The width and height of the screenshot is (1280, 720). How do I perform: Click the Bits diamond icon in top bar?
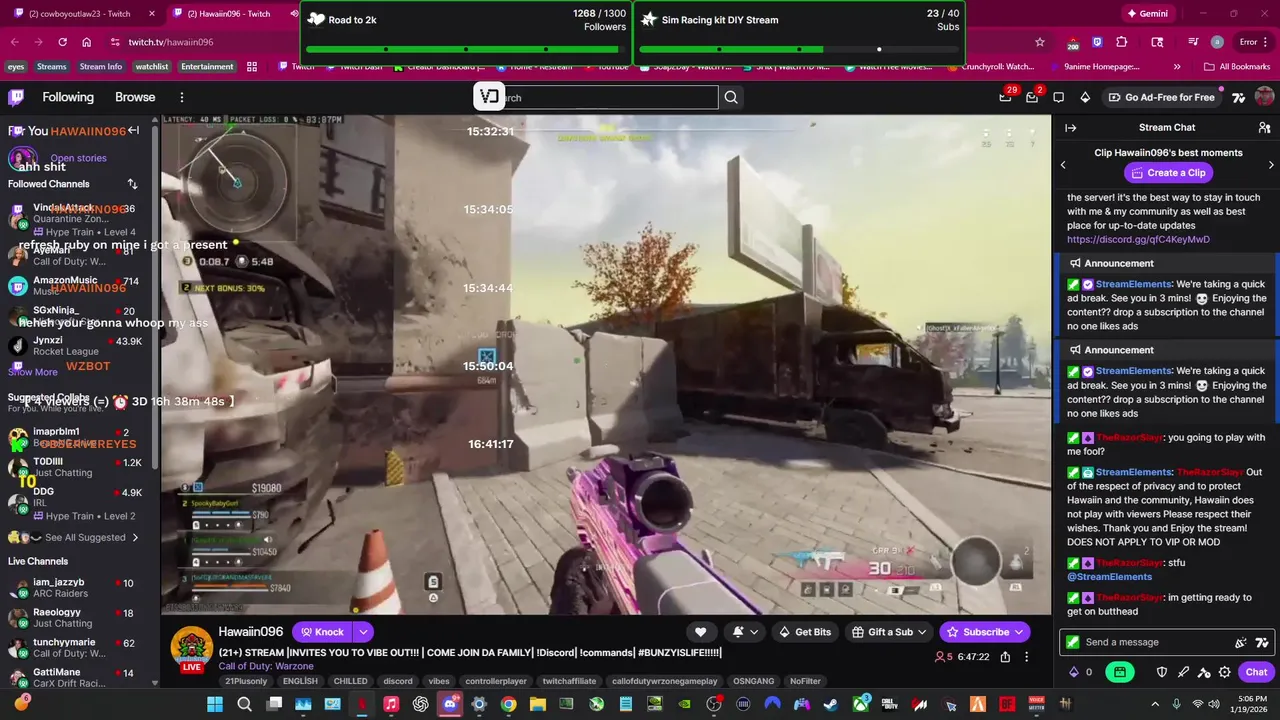[1085, 97]
